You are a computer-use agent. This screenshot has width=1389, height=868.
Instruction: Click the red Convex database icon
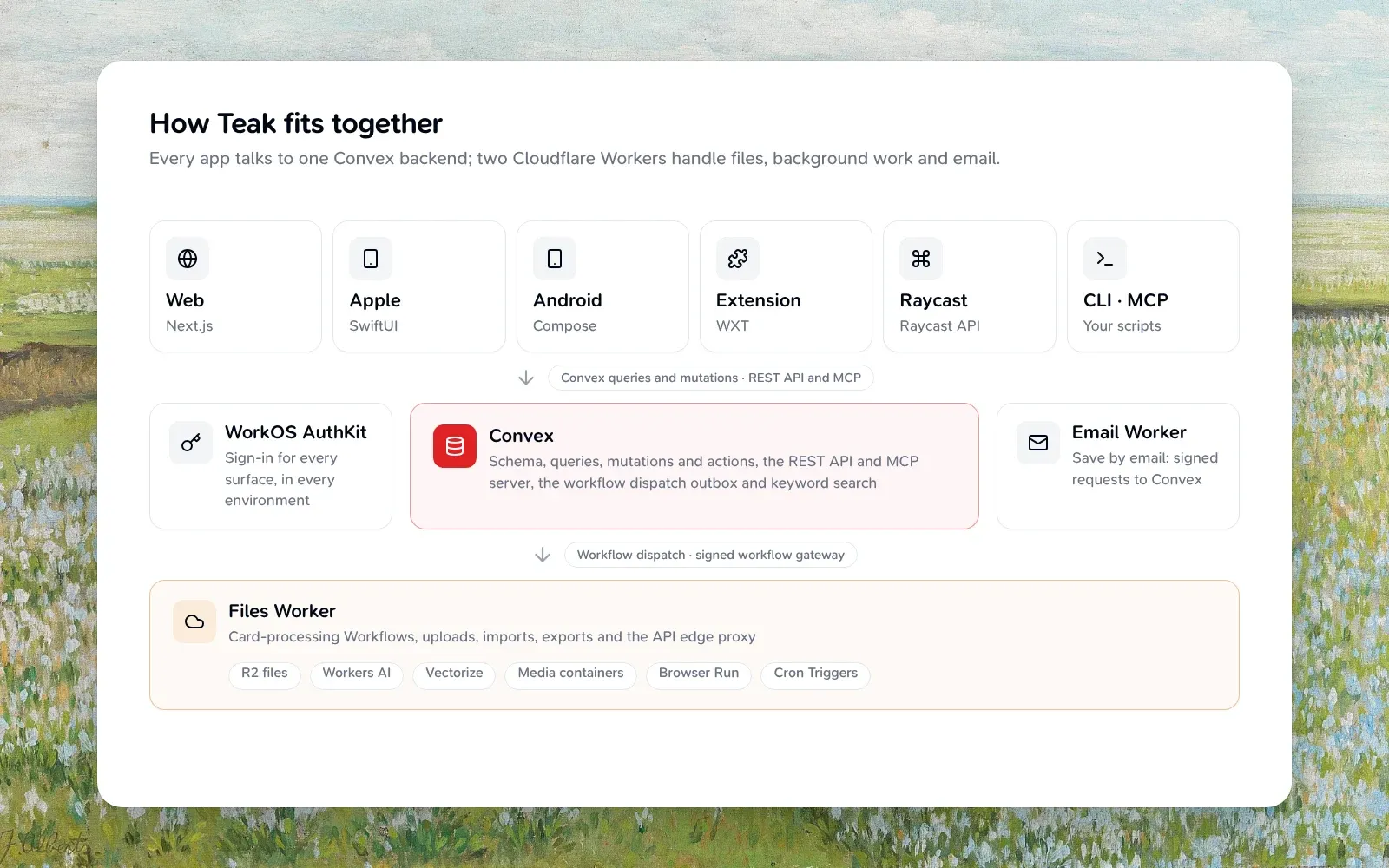click(455, 446)
